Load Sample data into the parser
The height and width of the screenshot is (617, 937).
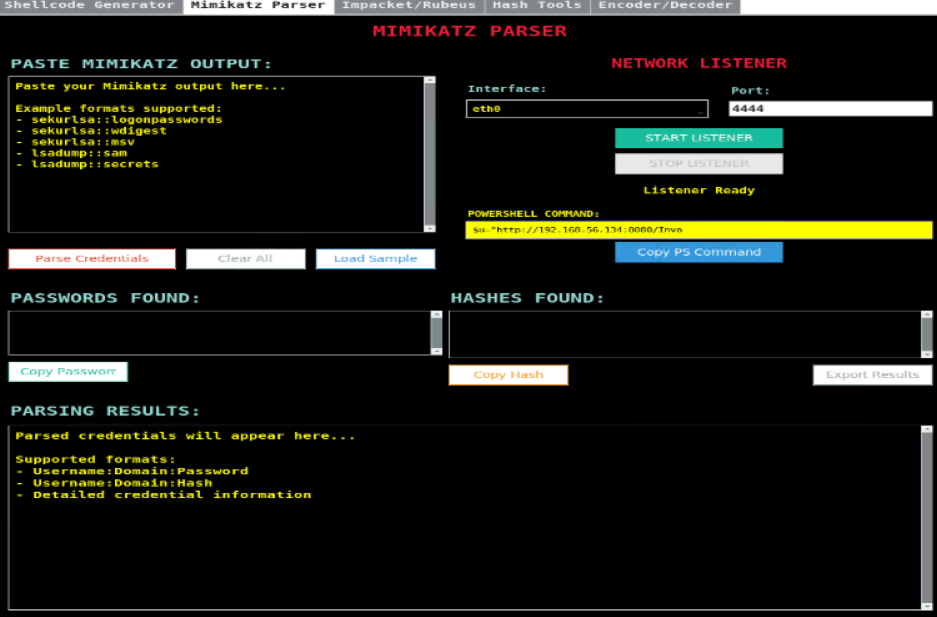tap(375, 259)
